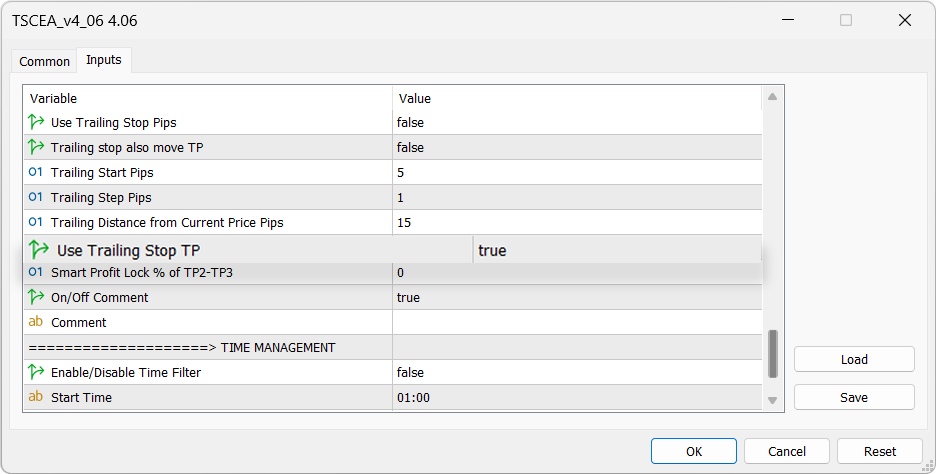Open the Use Trailing Stop TP value dropdown

[x=616, y=250]
